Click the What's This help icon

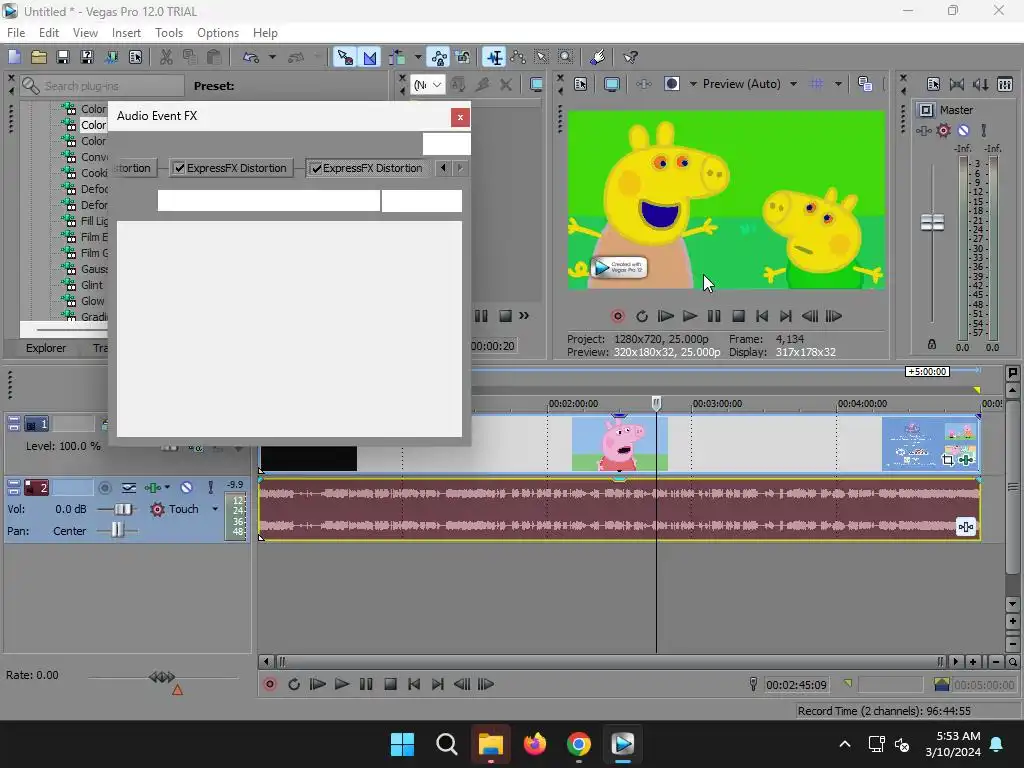point(630,57)
